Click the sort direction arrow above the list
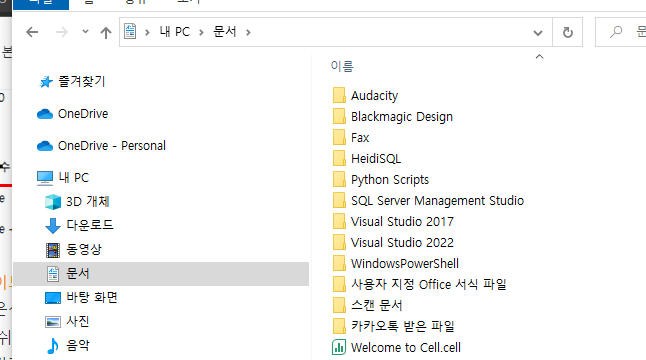This screenshot has width=646, height=360. pos(539,56)
